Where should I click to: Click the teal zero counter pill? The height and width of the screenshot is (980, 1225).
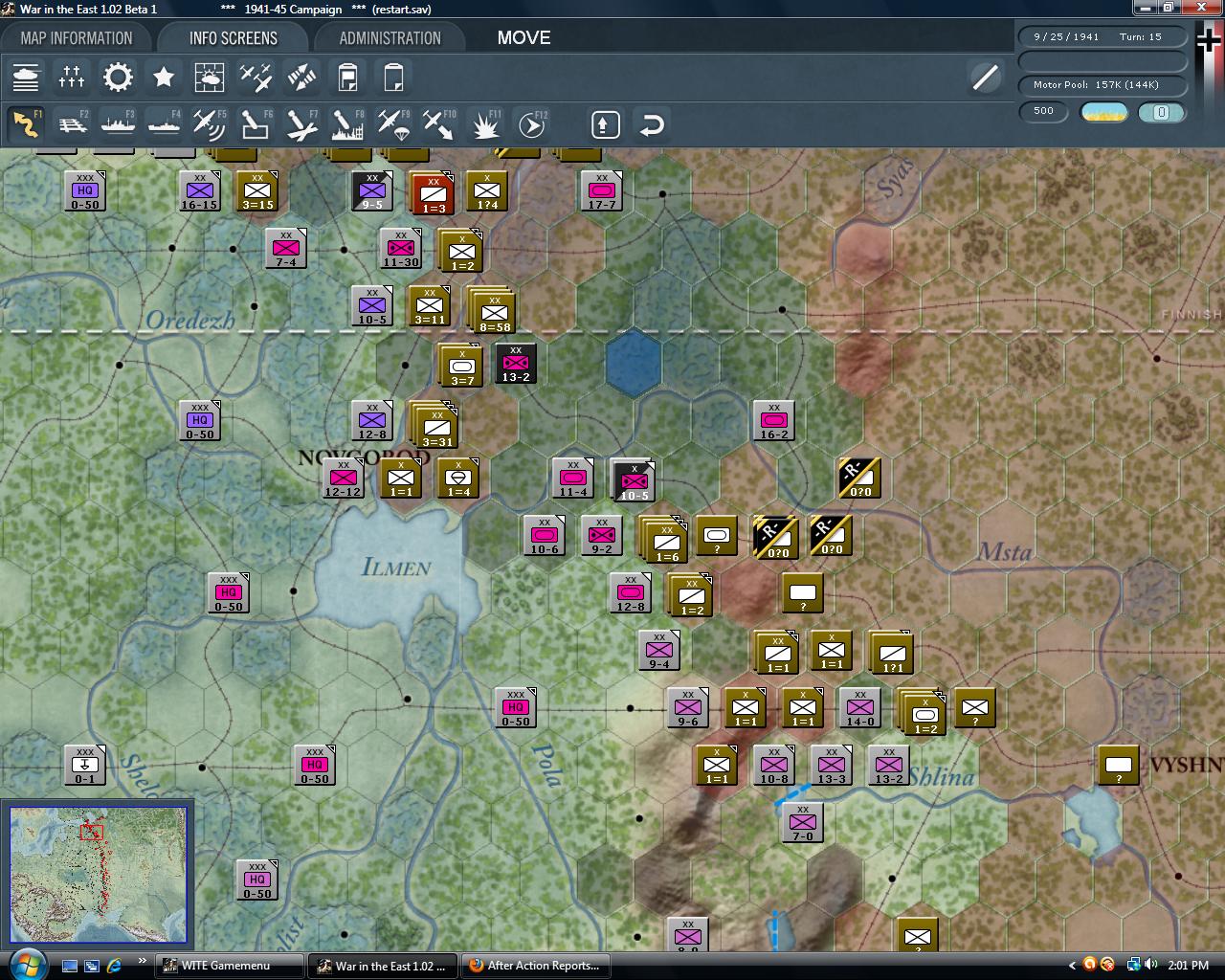pos(1162,112)
